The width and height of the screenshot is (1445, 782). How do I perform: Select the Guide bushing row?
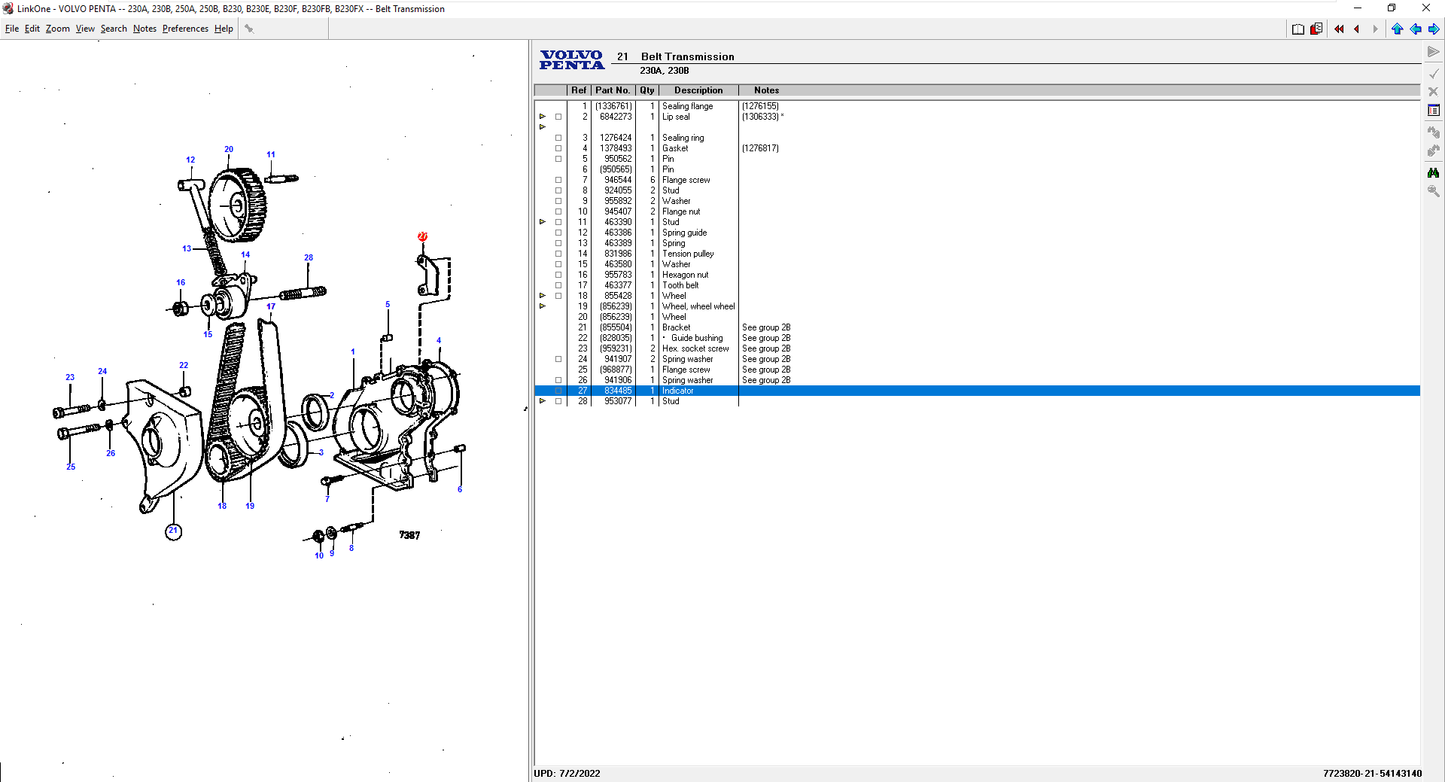click(x=977, y=338)
